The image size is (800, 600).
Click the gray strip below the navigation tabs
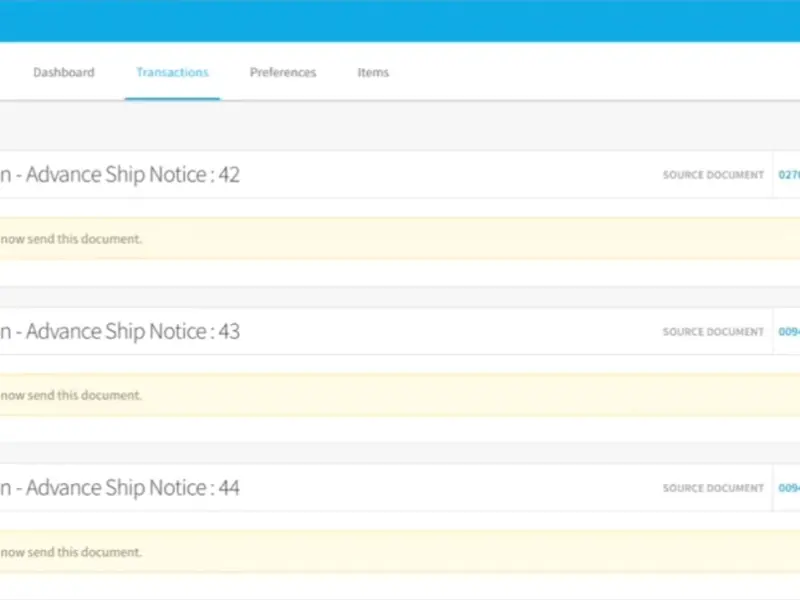coord(400,125)
